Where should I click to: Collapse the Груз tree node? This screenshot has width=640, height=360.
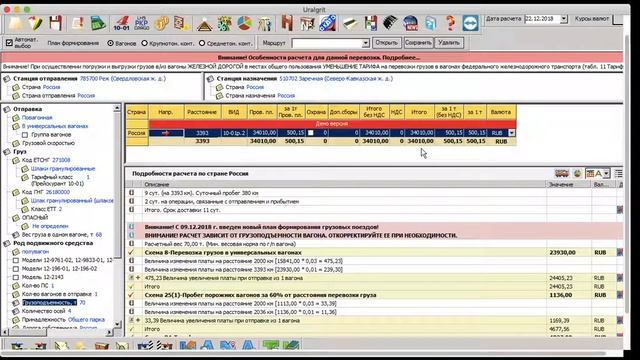coord(7,151)
